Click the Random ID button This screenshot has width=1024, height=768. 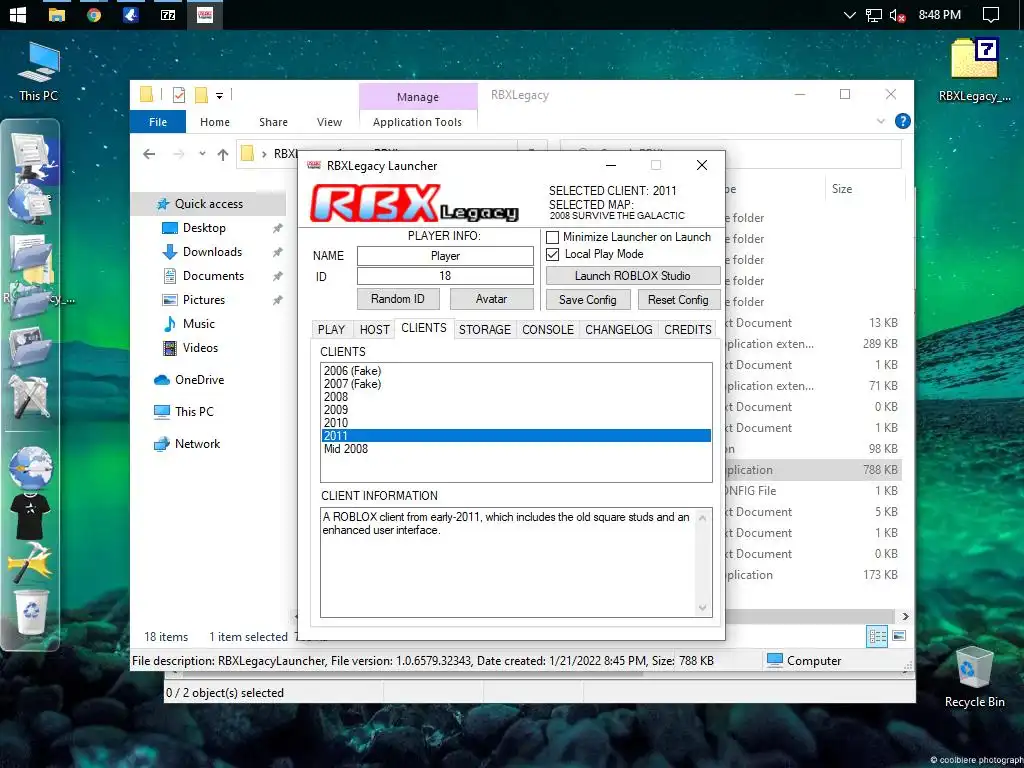point(398,299)
